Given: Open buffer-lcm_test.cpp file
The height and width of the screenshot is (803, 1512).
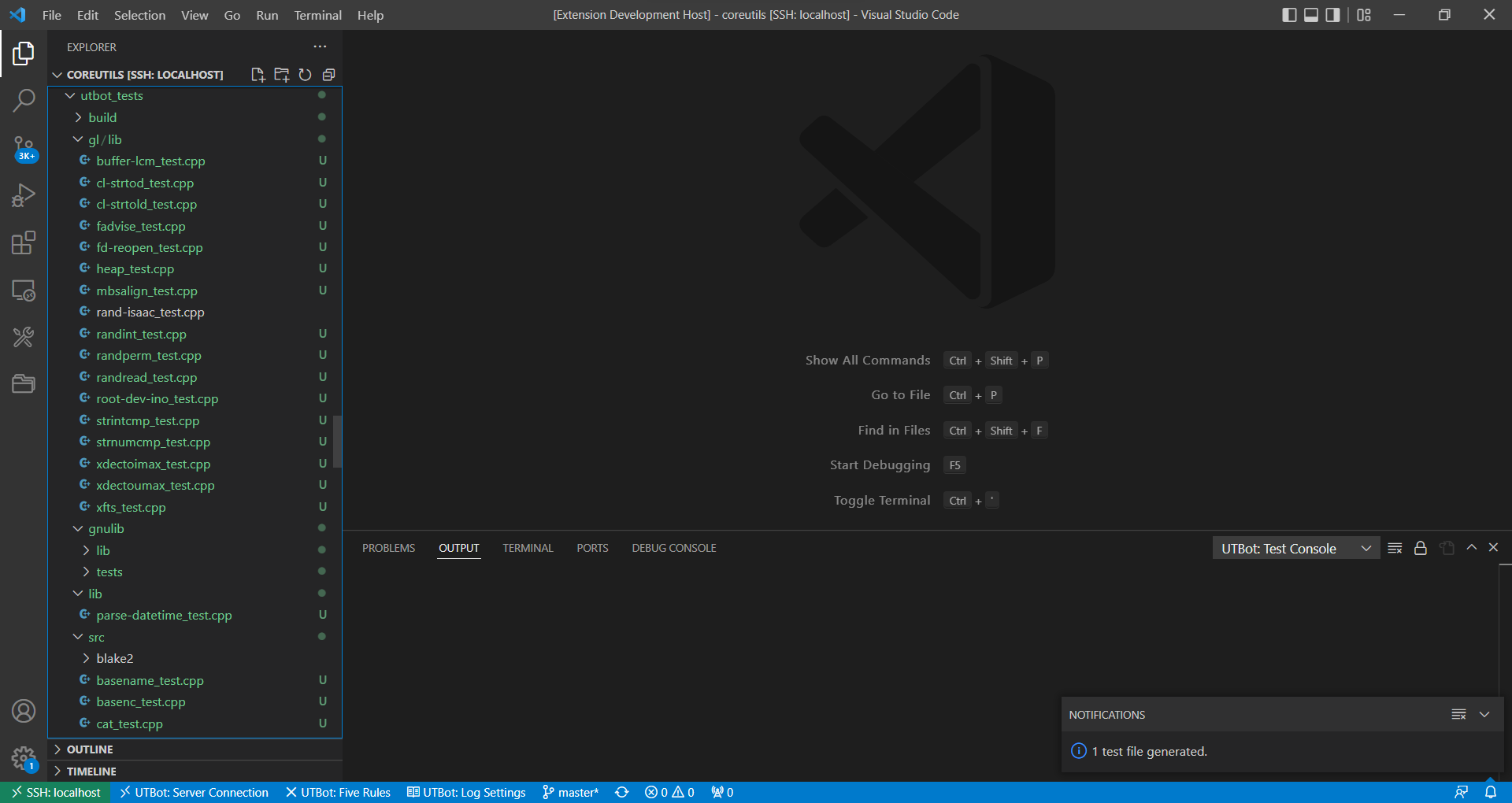Looking at the screenshot, I should 150,161.
